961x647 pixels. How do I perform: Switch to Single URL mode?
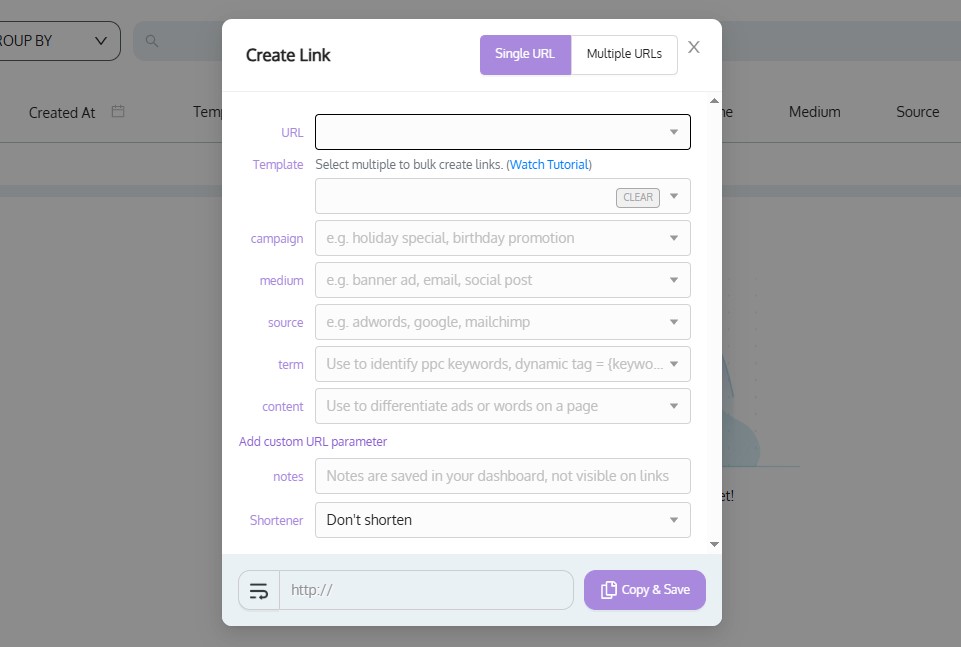click(x=525, y=55)
